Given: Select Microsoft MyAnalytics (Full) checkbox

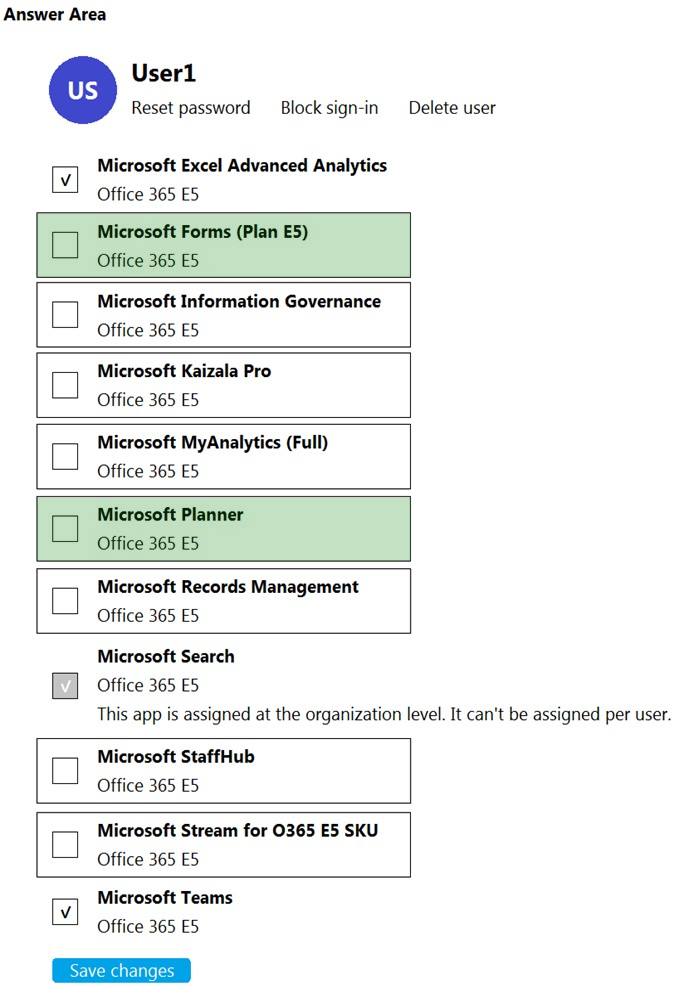Looking at the screenshot, I should pos(65,456).
